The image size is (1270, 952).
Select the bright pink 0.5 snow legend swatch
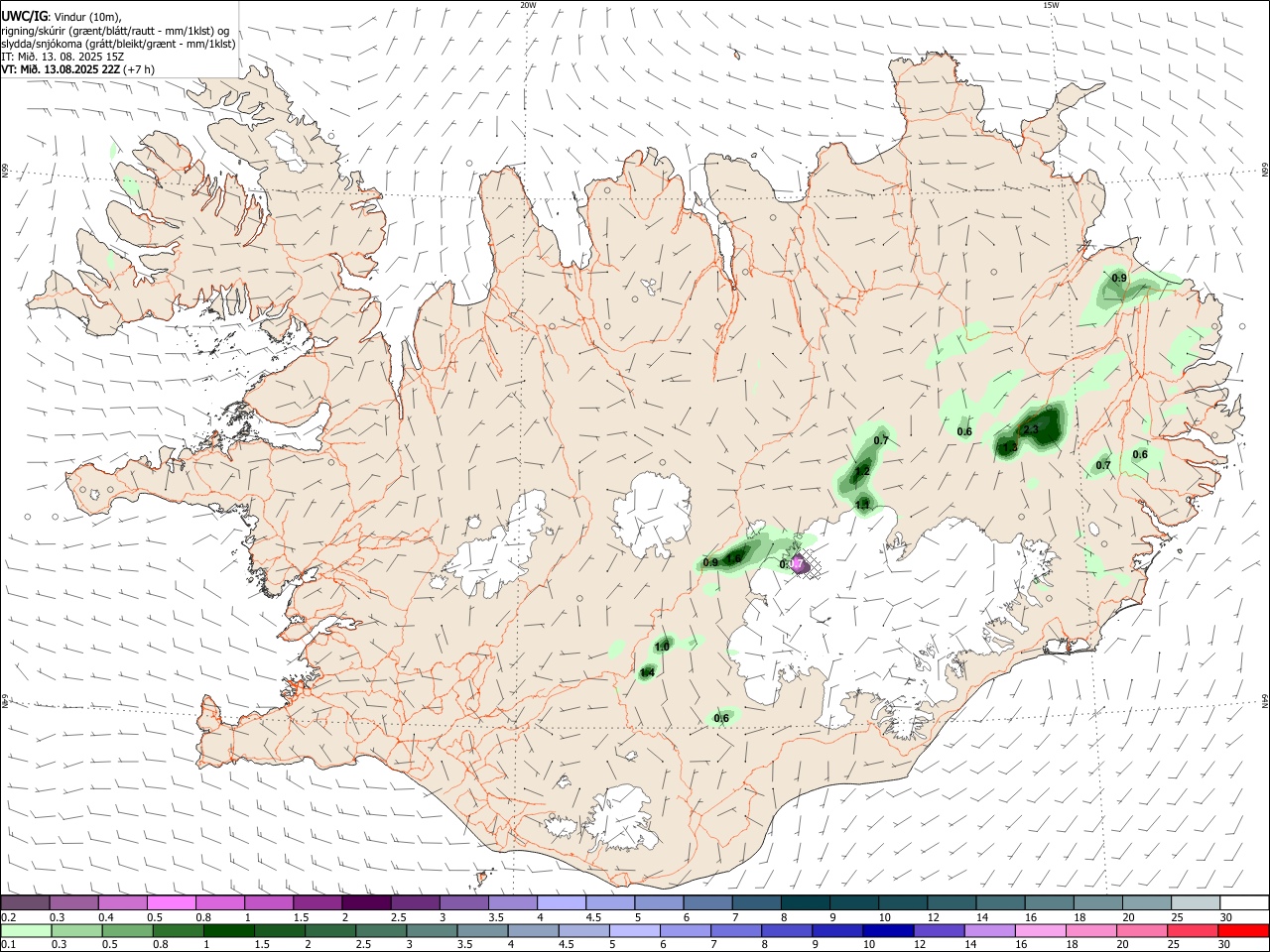point(171,902)
